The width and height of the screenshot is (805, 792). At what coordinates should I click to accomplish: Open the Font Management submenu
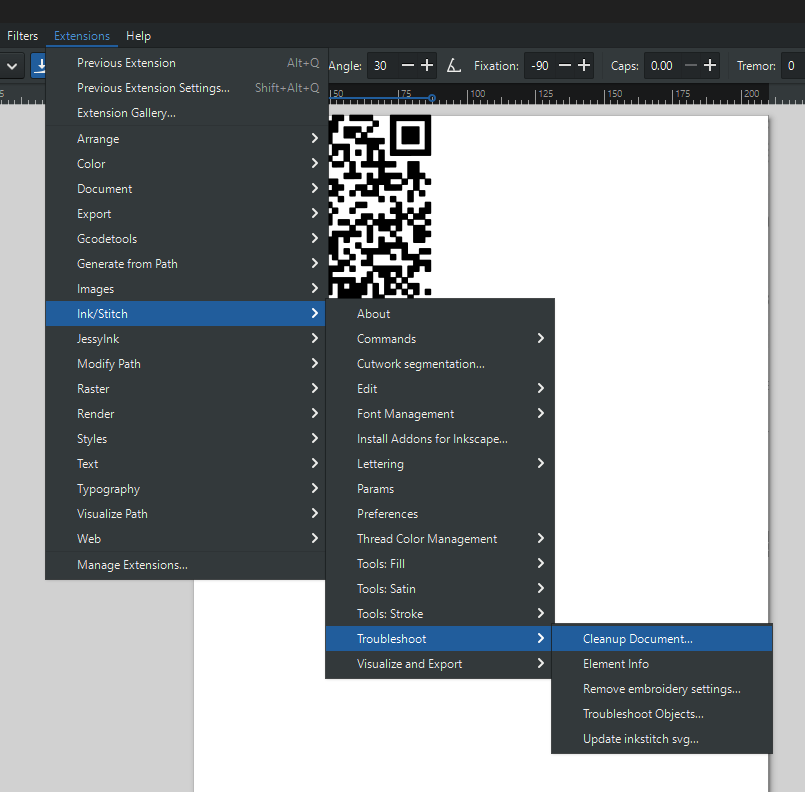[440, 414]
